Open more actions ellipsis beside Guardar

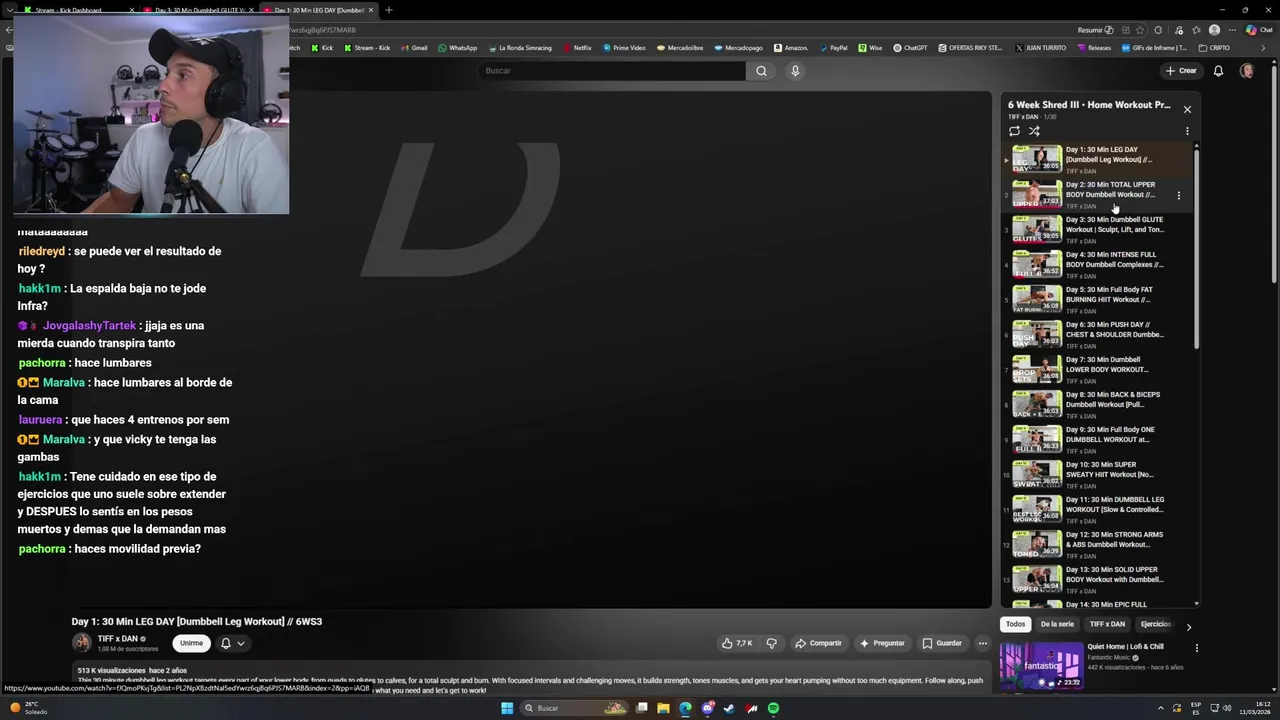(983, 643)
